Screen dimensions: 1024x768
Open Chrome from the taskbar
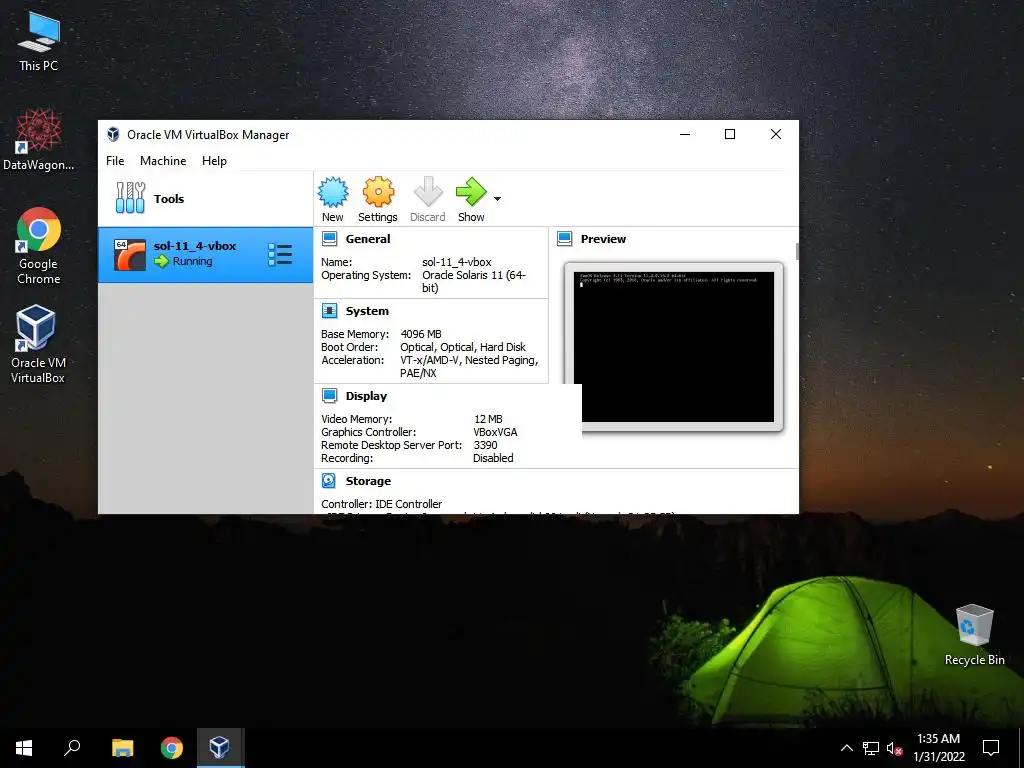pos(172,748)
